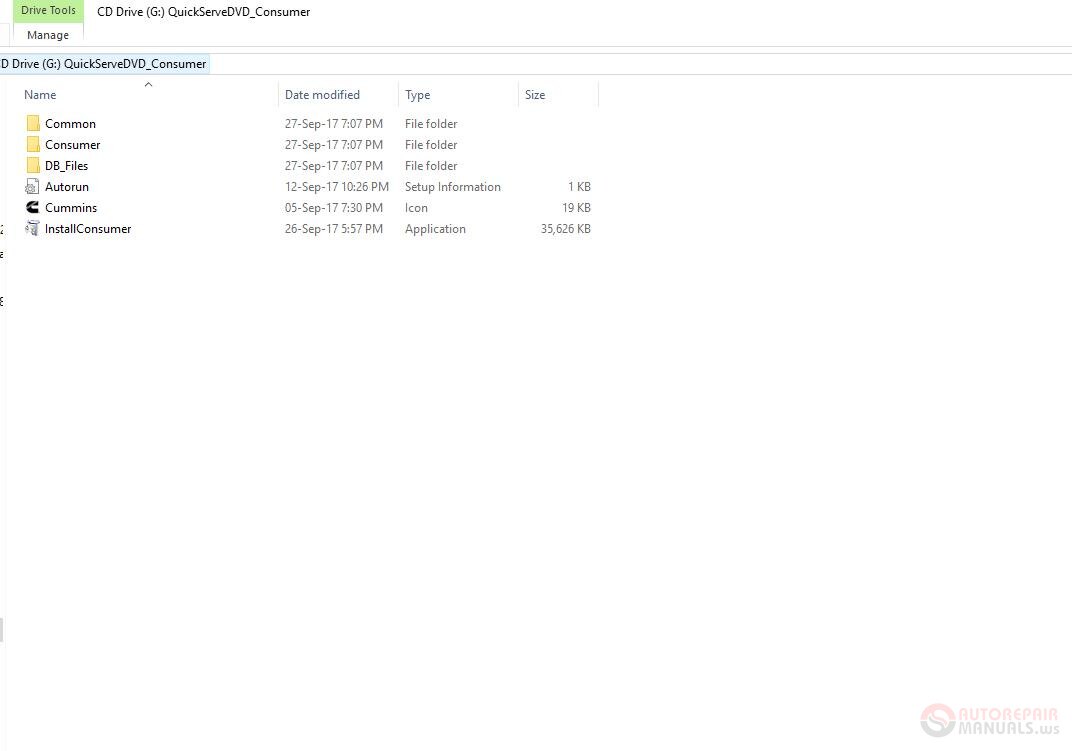Select the file name Common
The width and height of the screenshot is (1072, 751).
click(70, 124)
